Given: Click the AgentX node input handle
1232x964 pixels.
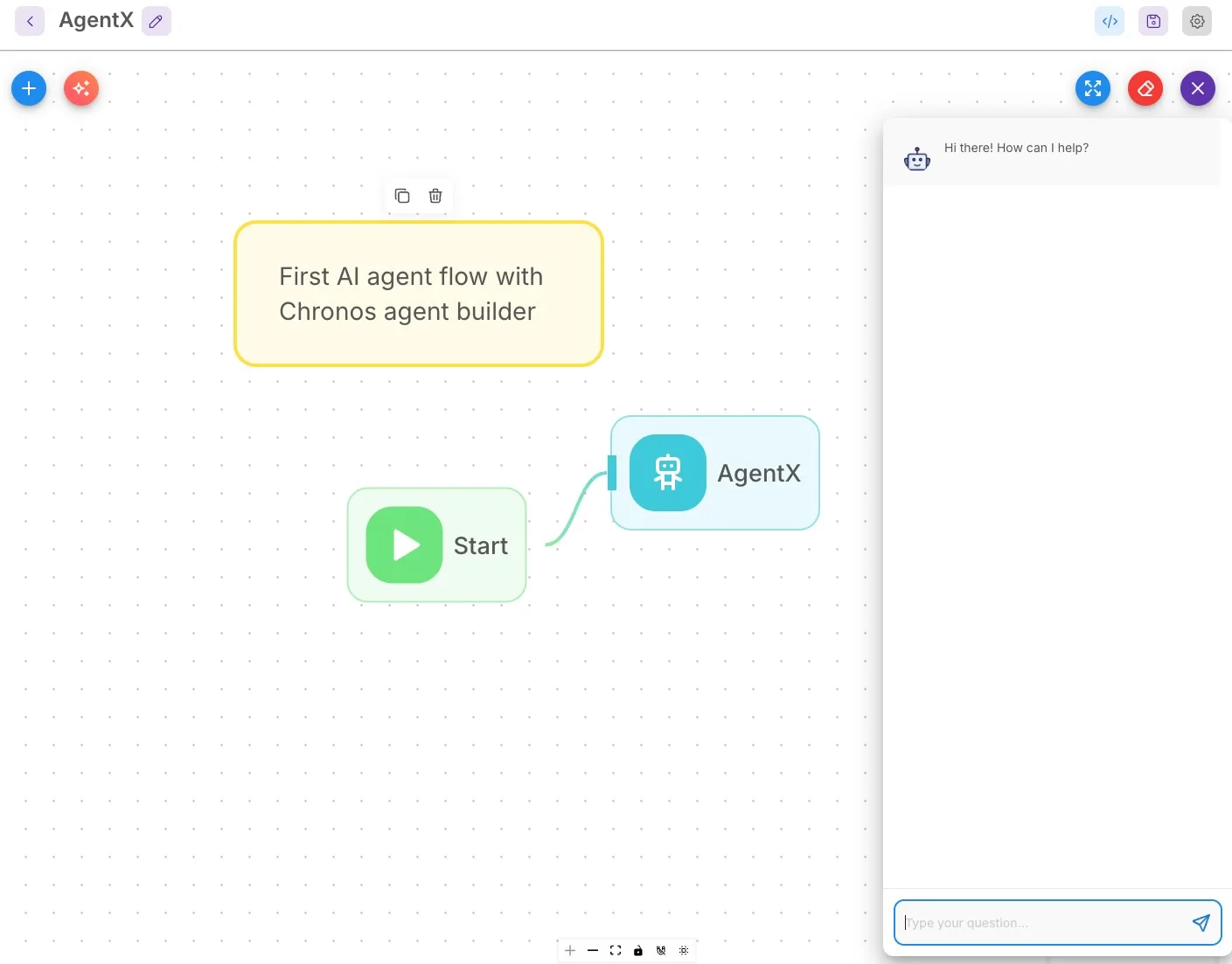Looking at the screenshot, I should (x=611, y=473).
